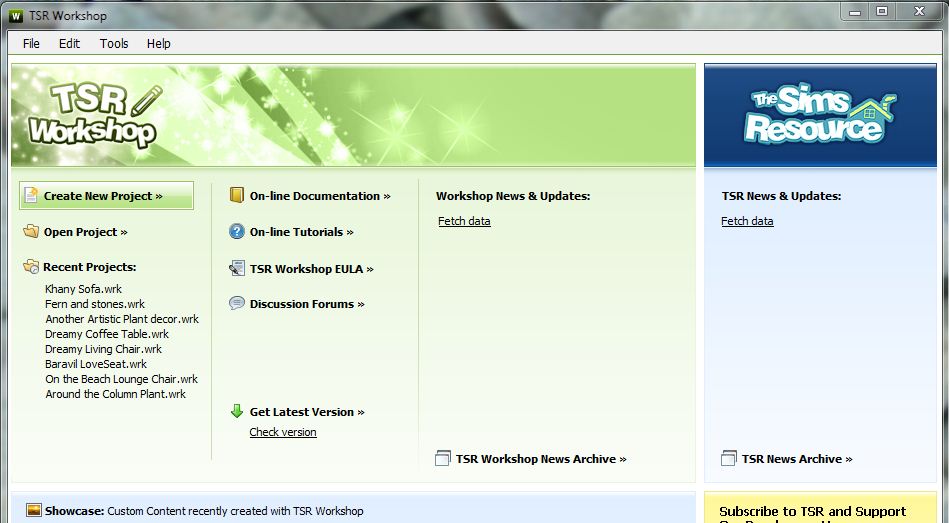Click the TSR Workshop title bar app icon

pyautogui.click(x=16, y=16)
